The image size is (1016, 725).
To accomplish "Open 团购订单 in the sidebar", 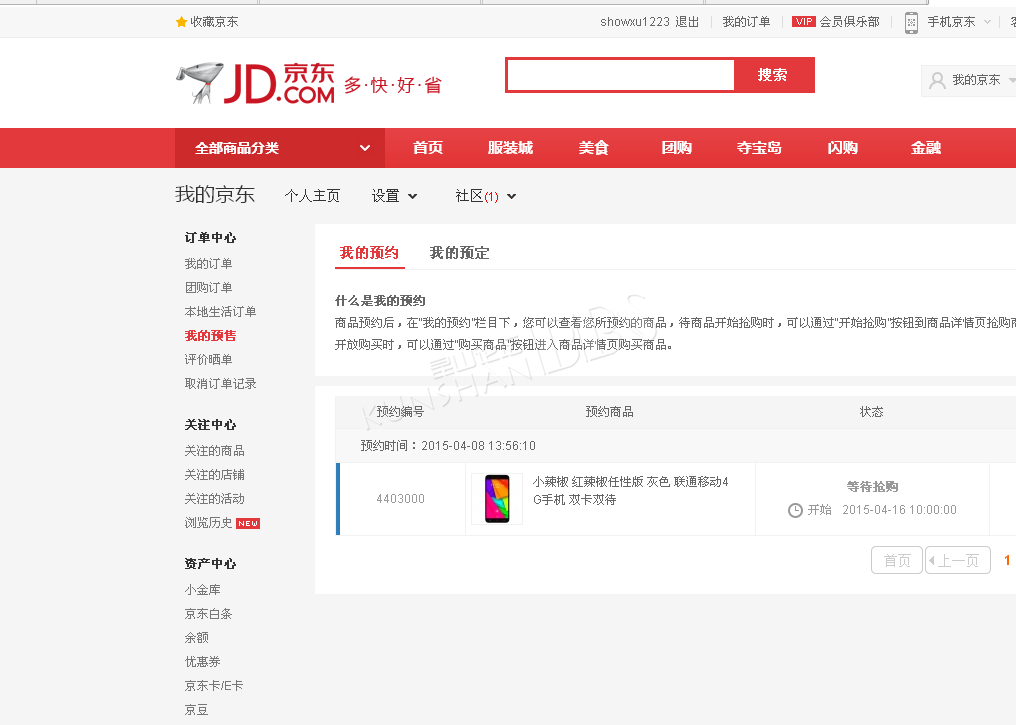I will (208, 288).
